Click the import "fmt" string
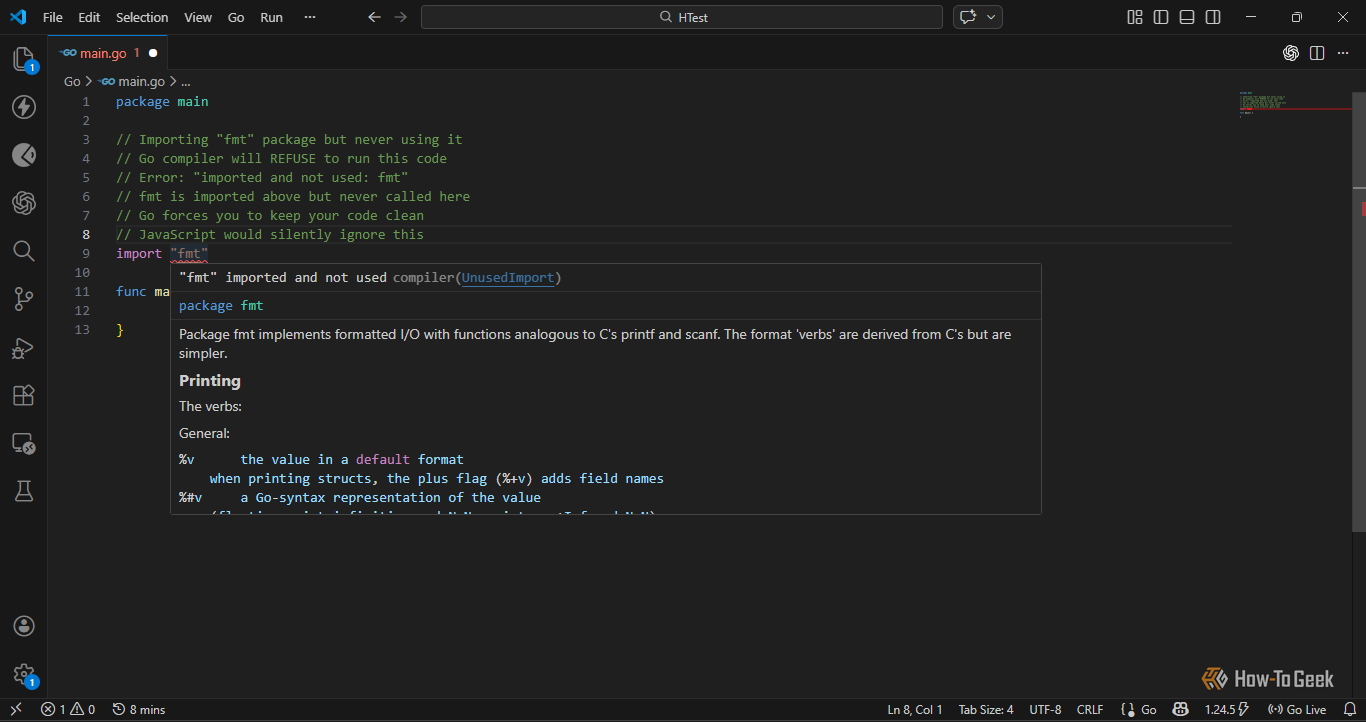The height and width of the screenshot is (722, 1366). coord(189,254)
